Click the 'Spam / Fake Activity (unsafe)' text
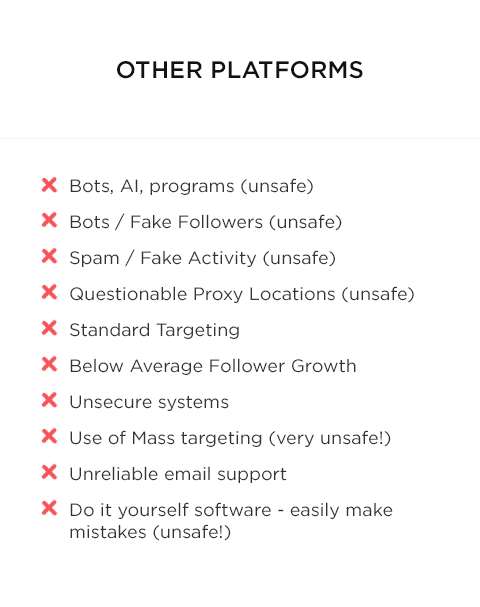Viewport: 480px width, 607px height. [202, 258]
